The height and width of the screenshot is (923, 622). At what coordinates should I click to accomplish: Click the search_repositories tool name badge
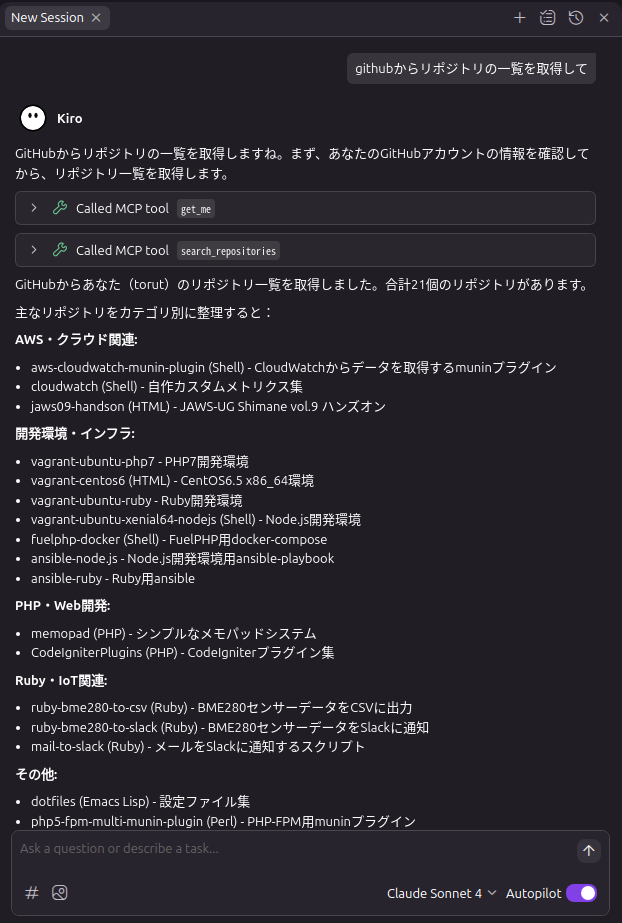click(228, 251)
